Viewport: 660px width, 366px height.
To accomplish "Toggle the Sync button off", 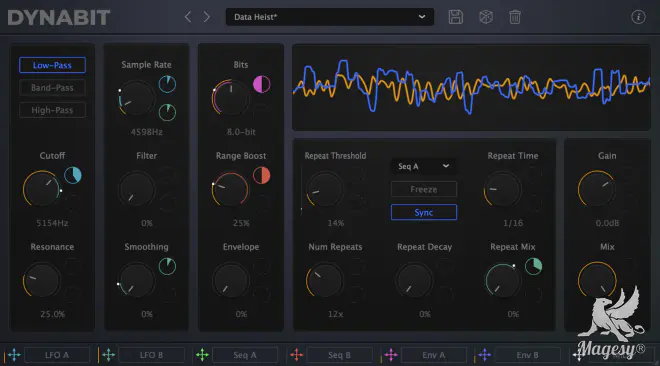I will pyautogui.click(x=423, y=212).
